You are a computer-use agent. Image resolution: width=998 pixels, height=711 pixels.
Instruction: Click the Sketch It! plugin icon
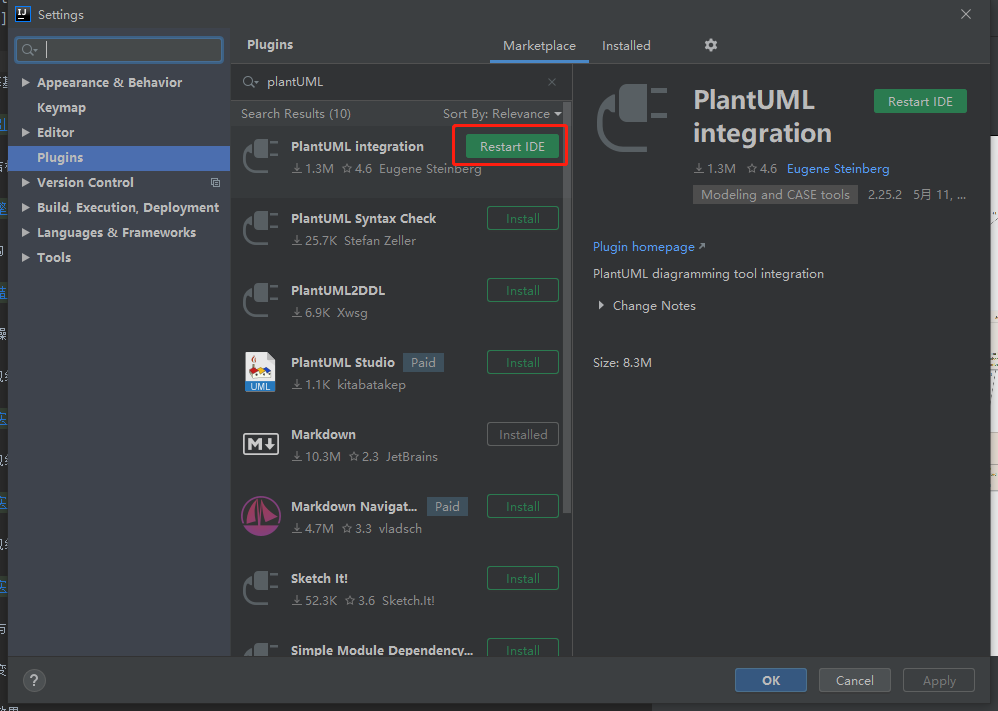[x=261, y=588]
